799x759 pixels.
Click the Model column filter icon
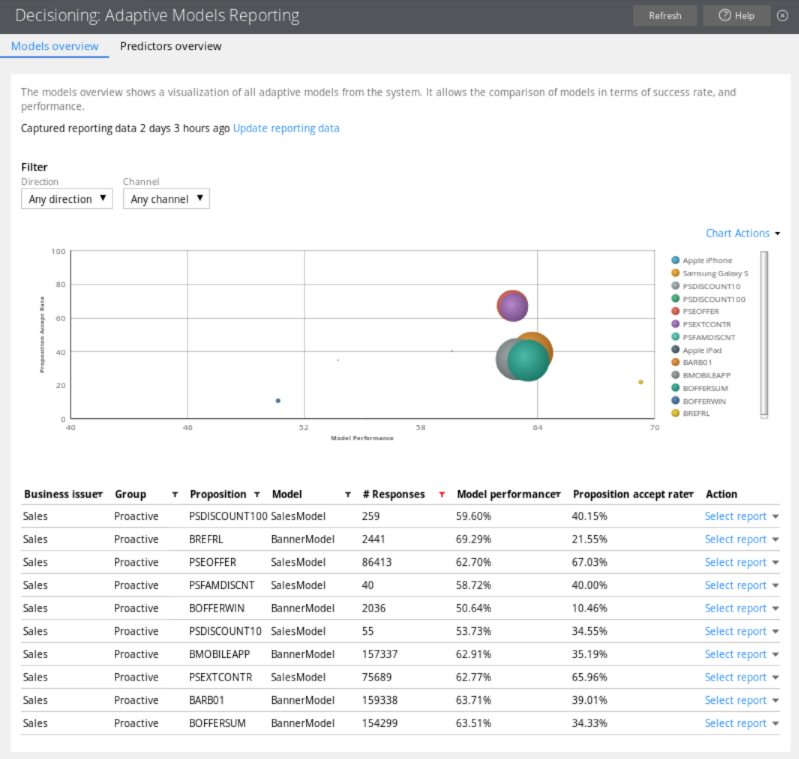(347, 495)
